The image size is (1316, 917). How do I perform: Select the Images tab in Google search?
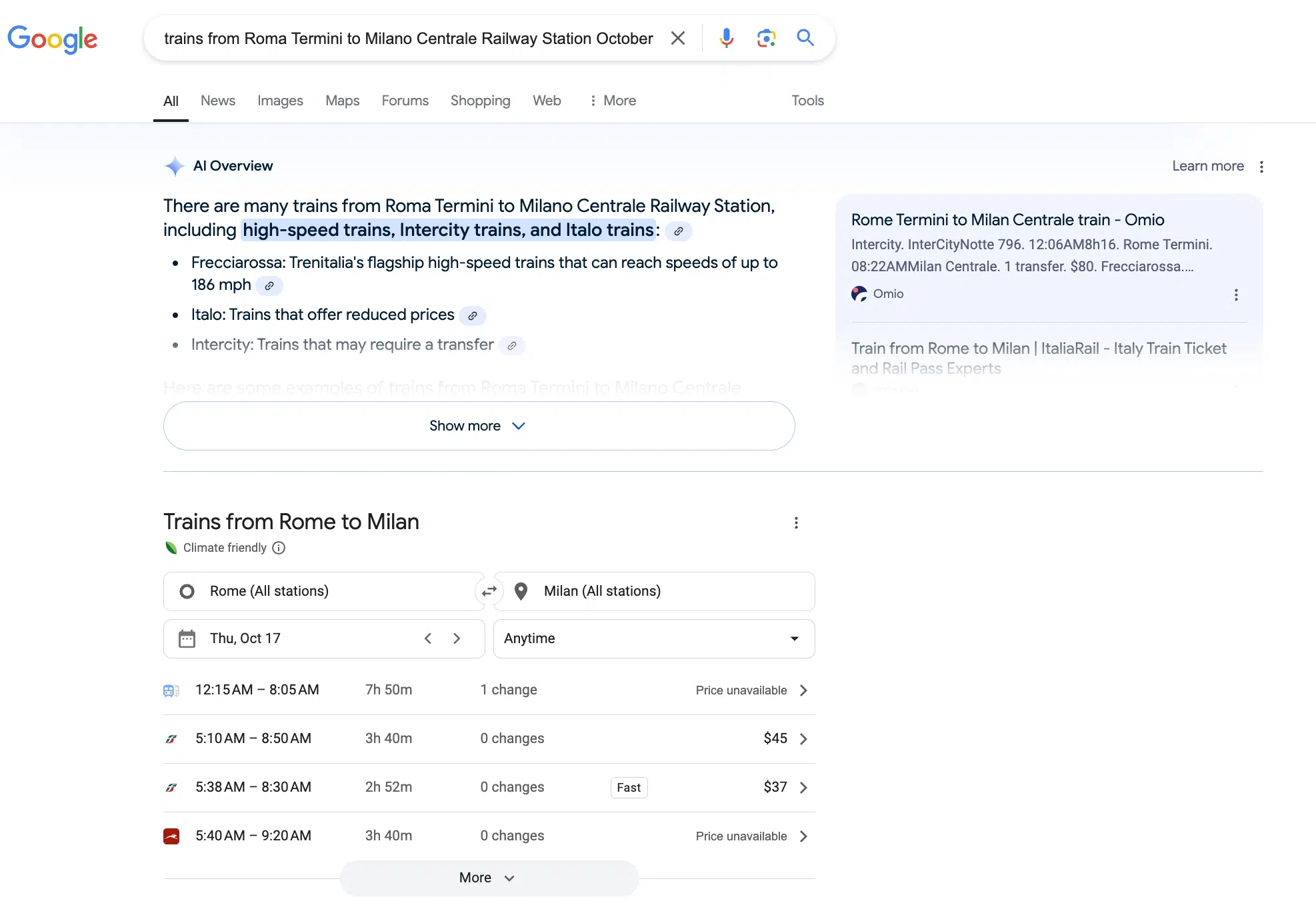pyautogui.click(x=280, y=99)
